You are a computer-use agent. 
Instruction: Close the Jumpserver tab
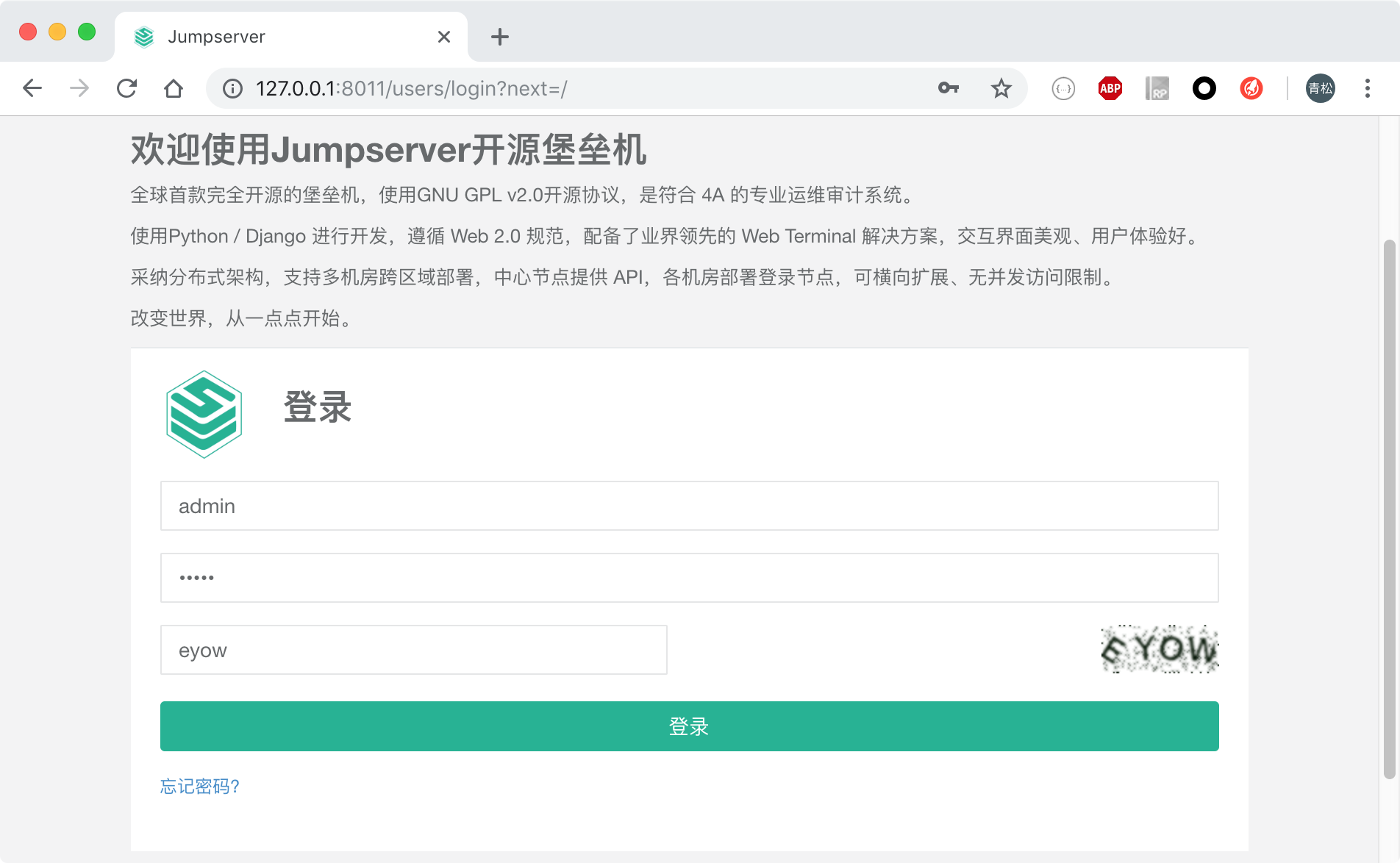tap(443, 37)
